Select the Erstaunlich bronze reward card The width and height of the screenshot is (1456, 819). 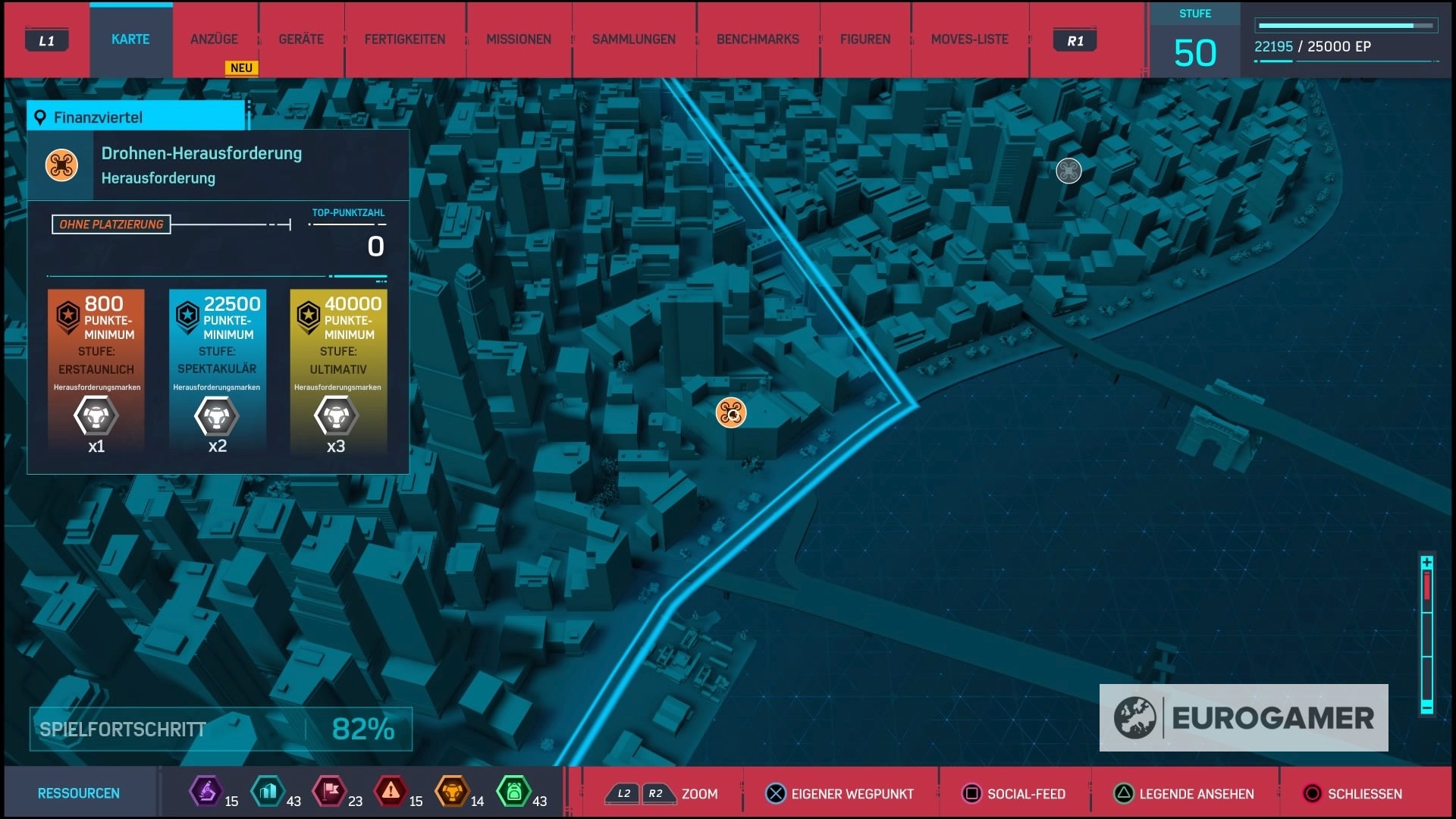click(x=96, y=372)
